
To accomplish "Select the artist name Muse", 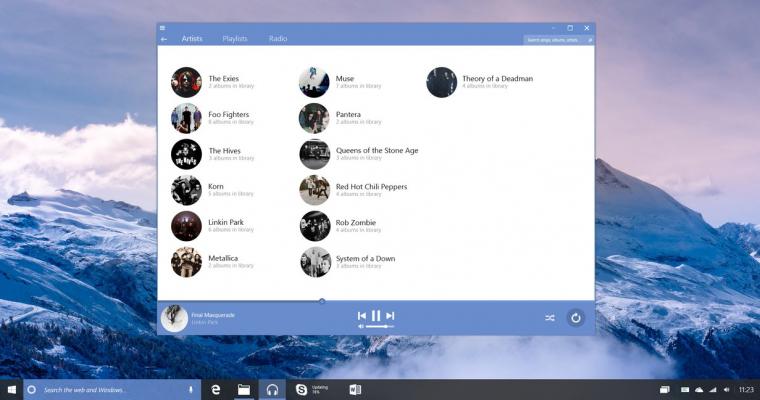I will pos(345,79).
